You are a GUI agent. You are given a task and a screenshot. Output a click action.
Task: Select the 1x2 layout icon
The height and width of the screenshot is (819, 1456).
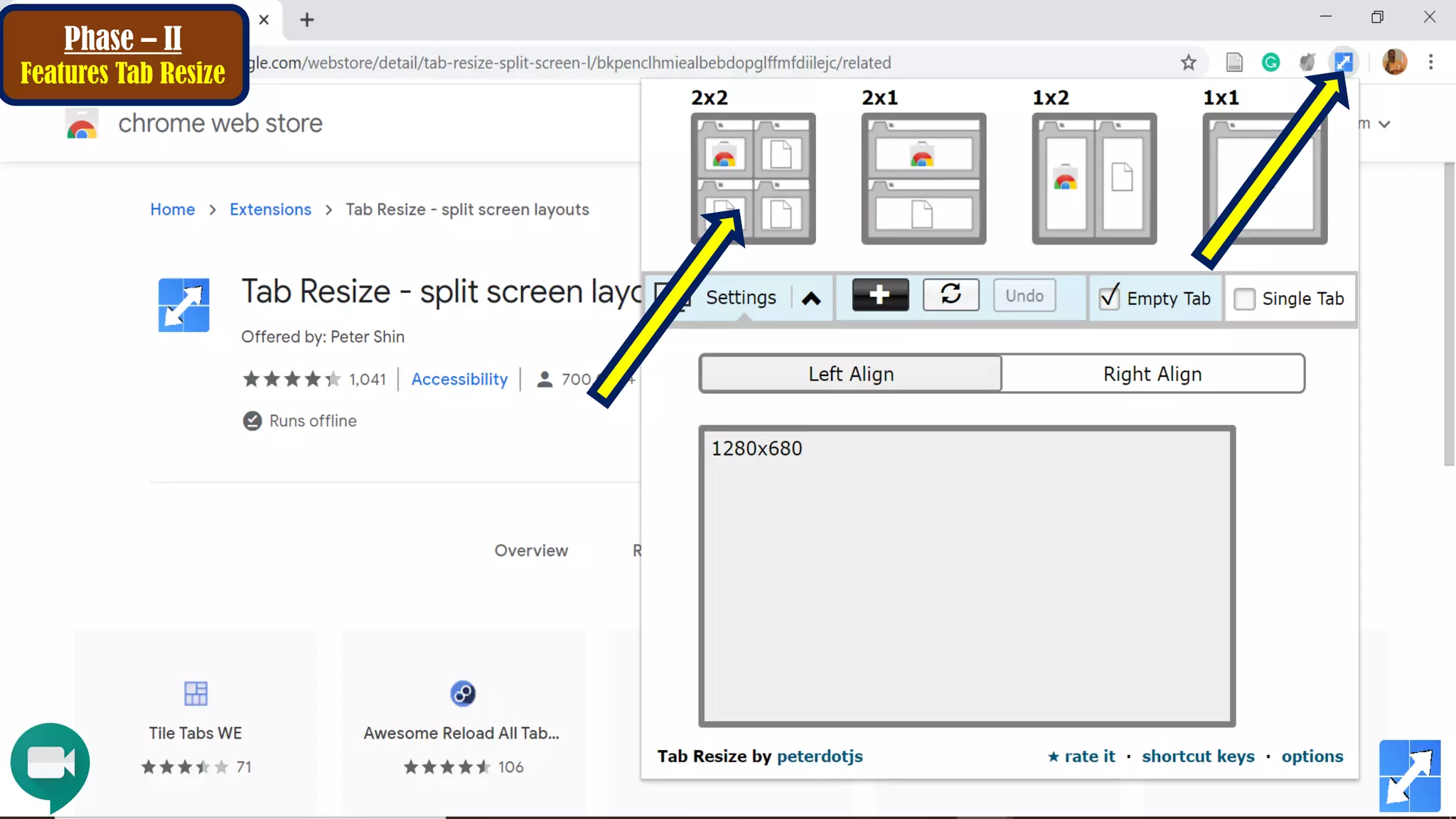(1094, 178)
